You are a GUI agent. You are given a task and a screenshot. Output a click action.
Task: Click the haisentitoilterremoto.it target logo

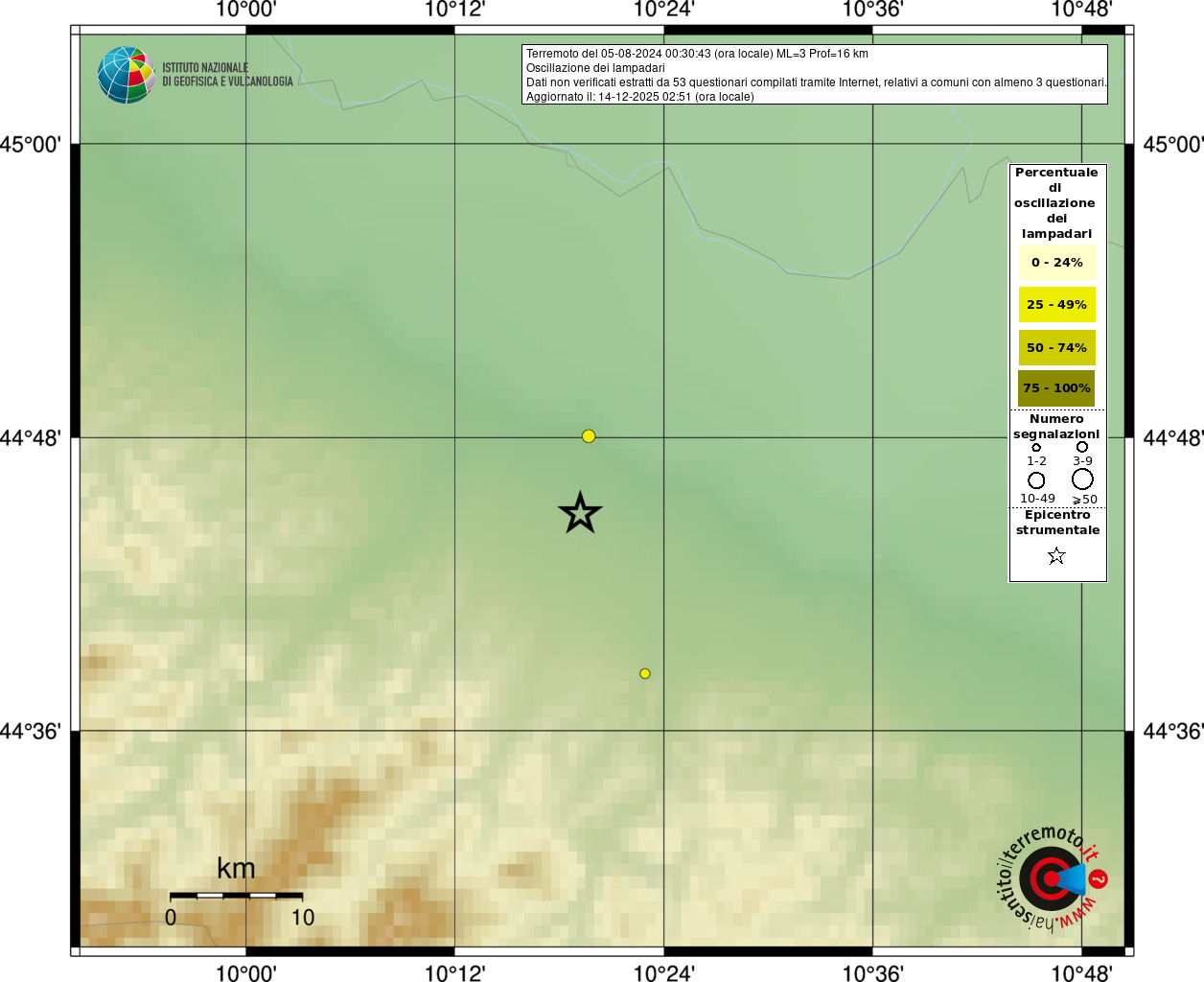pos(1052,877)
